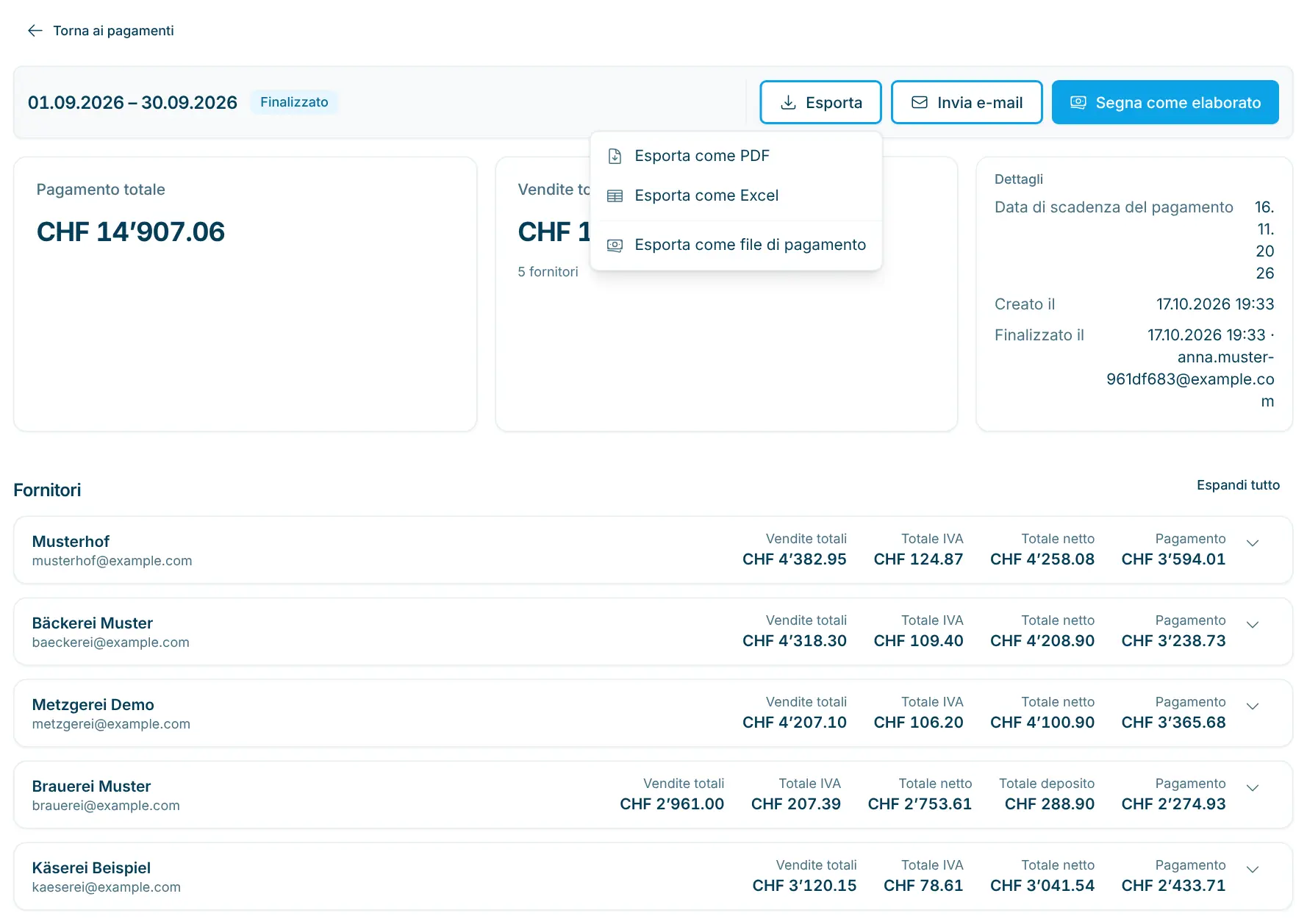Click Brauerei Muster IVA value CHF 207.39
The image size is (1307, 924).
[x=796, y=804]
